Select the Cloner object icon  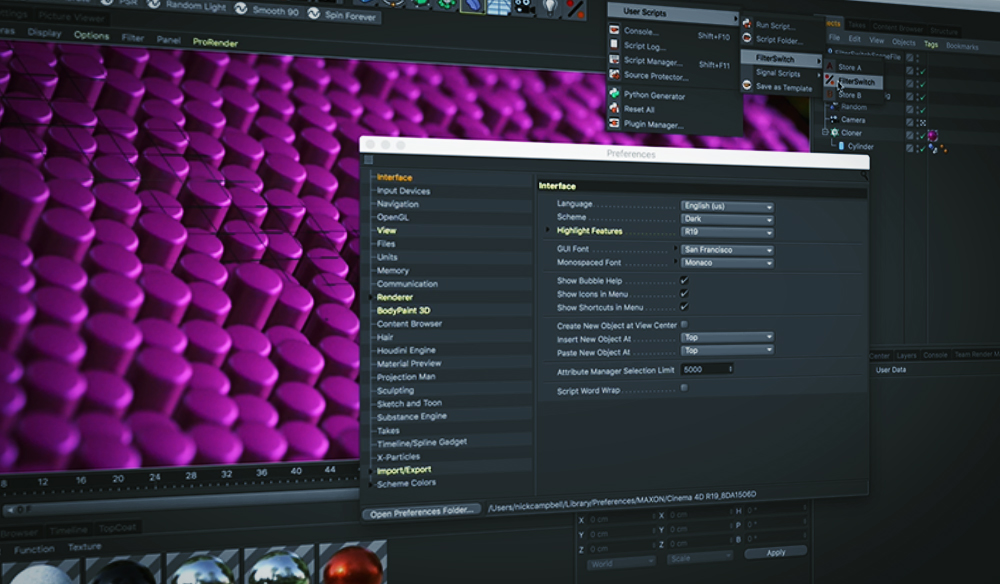click(x=834, y=133)
